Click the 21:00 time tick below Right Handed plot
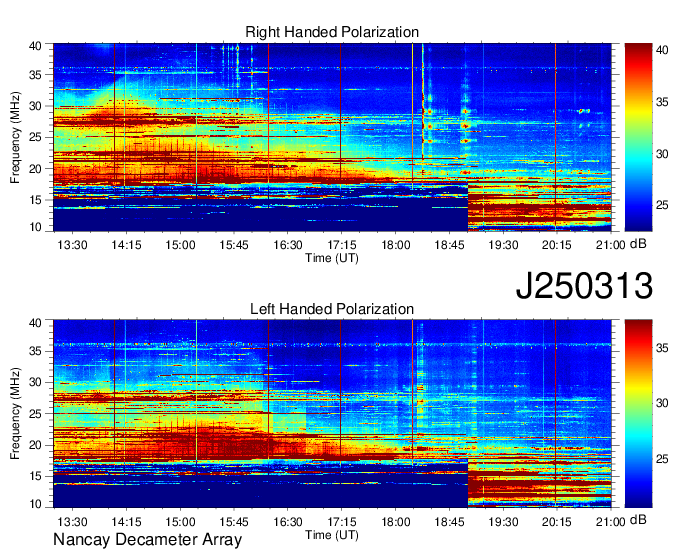The image size is (680, 552). (x=611, y=245)
